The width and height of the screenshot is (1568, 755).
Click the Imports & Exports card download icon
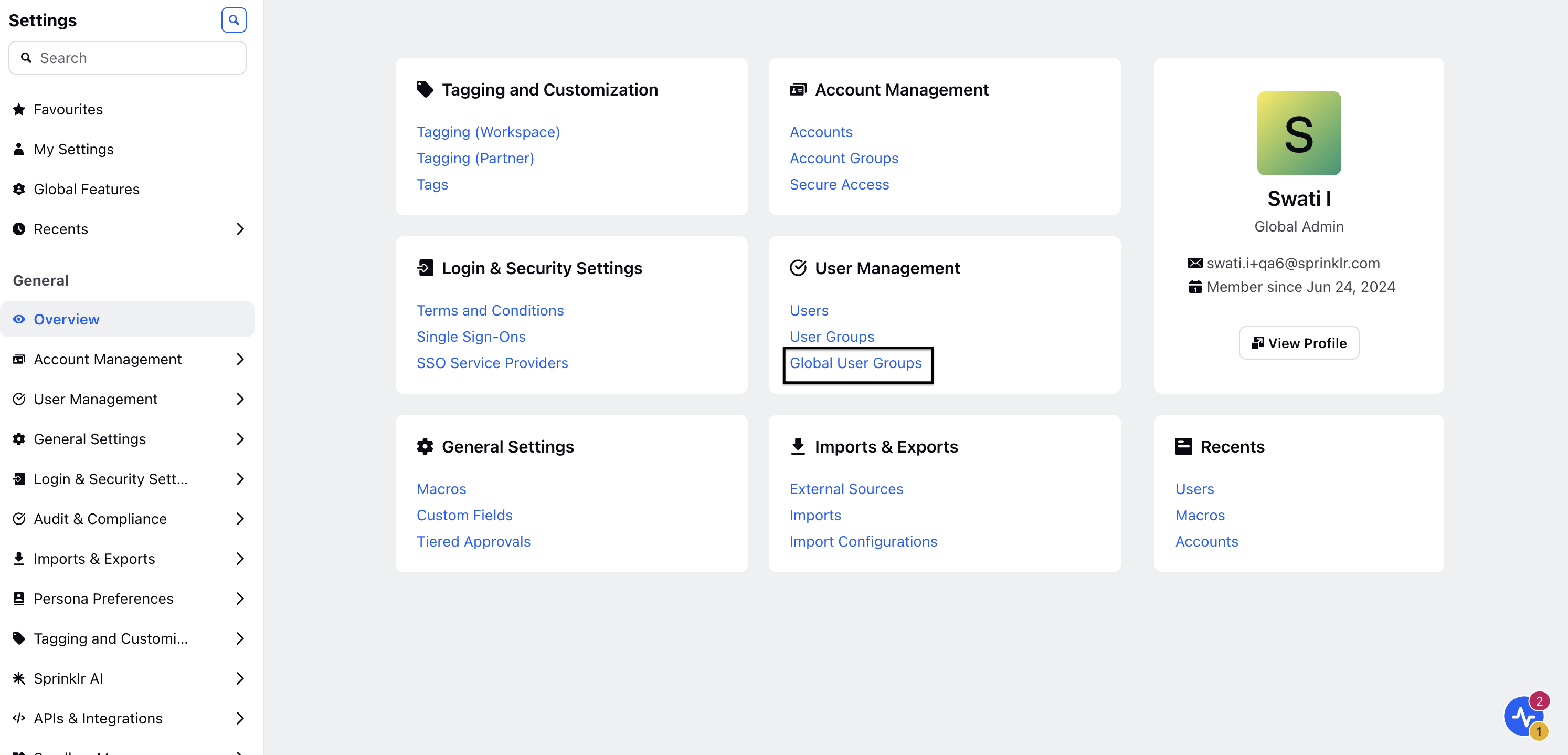click(798, 446)
